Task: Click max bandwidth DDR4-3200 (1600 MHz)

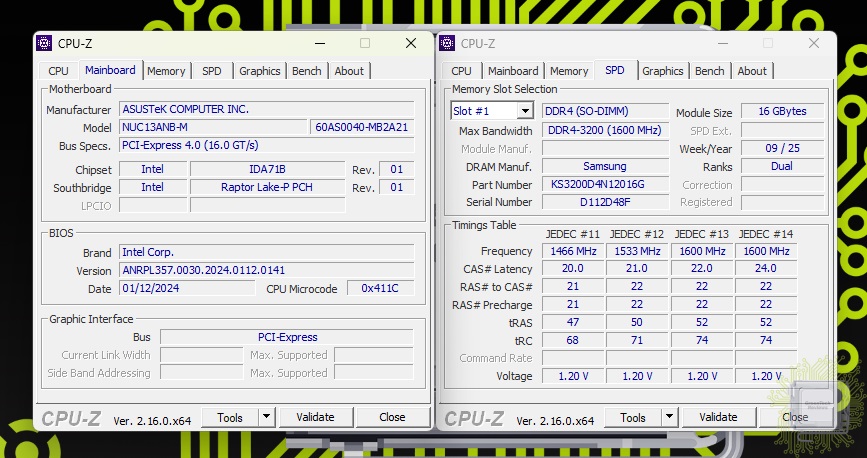Action: [x=605, y=131]
